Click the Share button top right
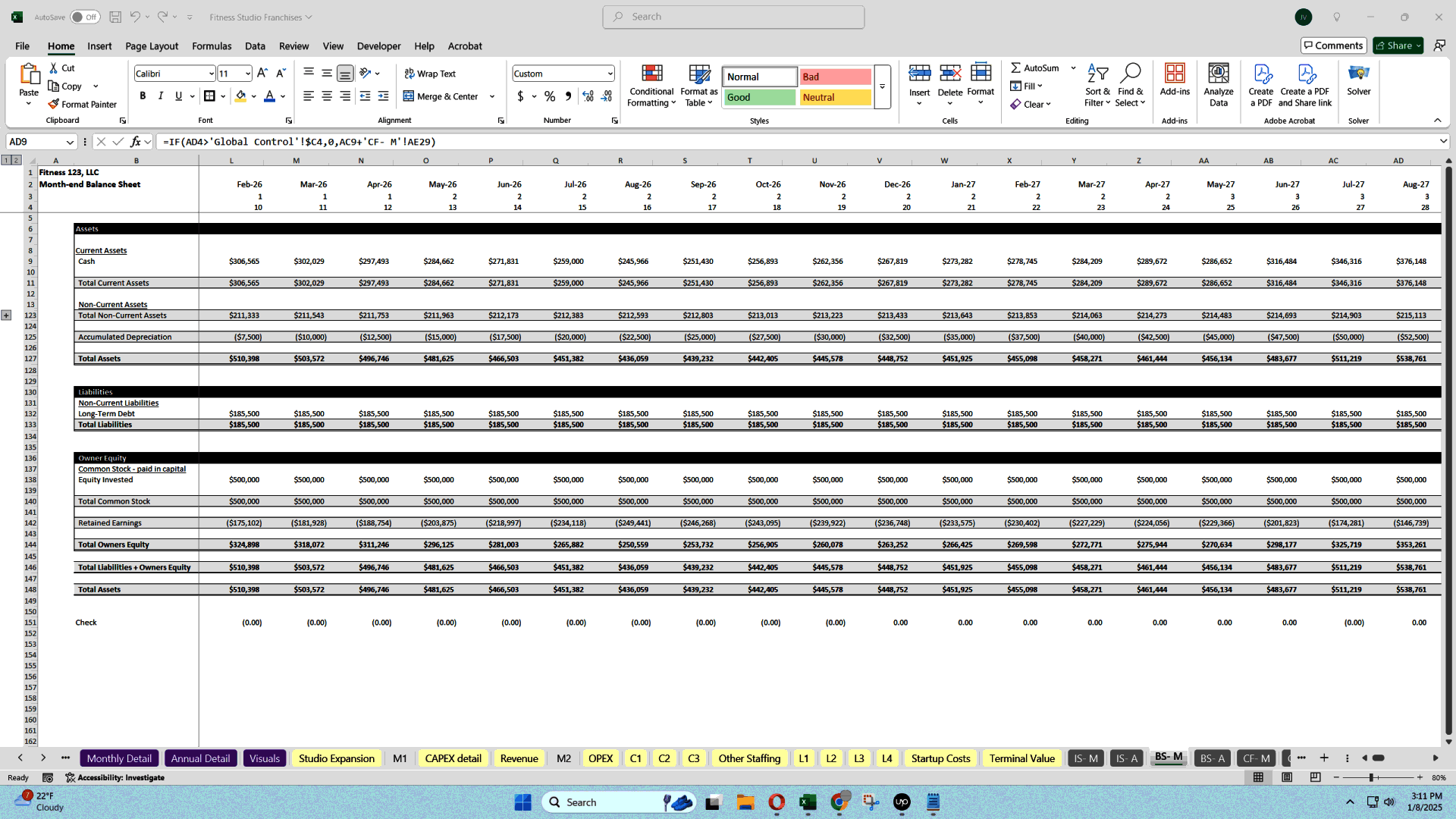 (1398, 45)
